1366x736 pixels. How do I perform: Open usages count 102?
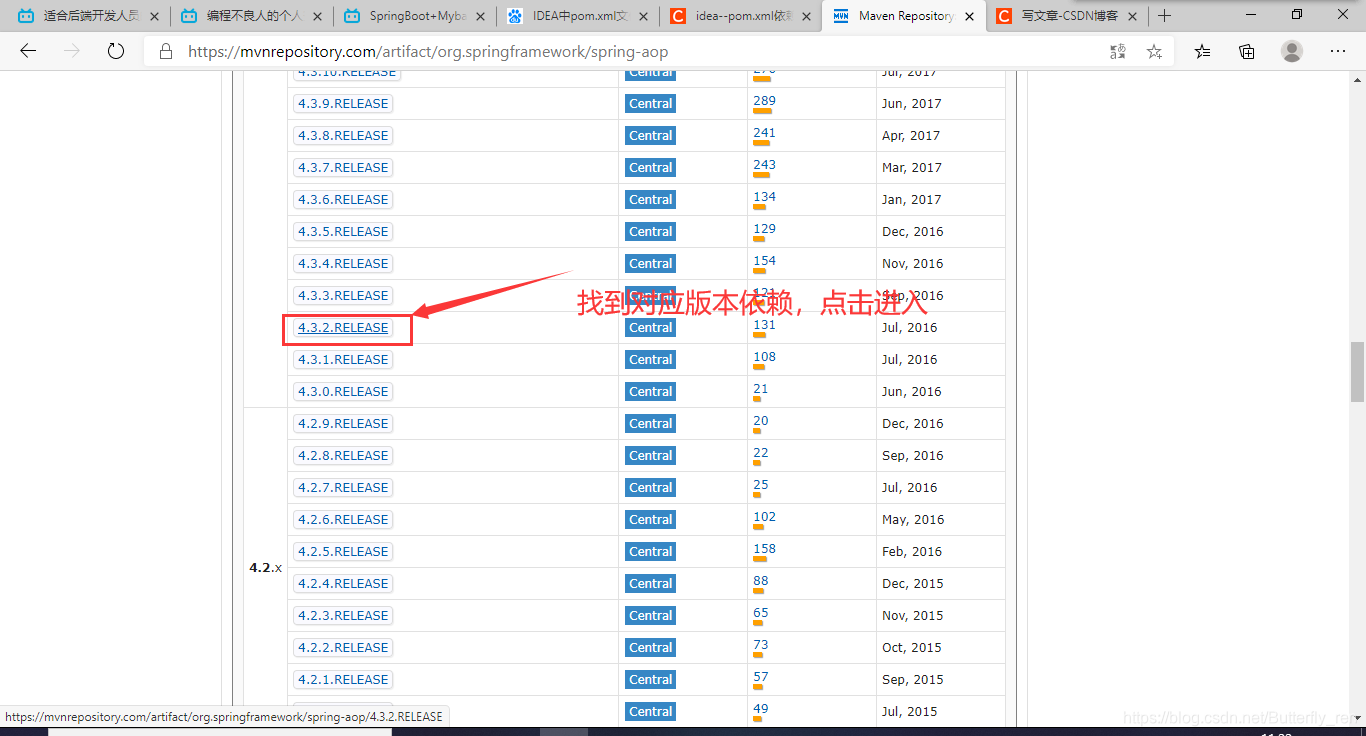(764, 517)
